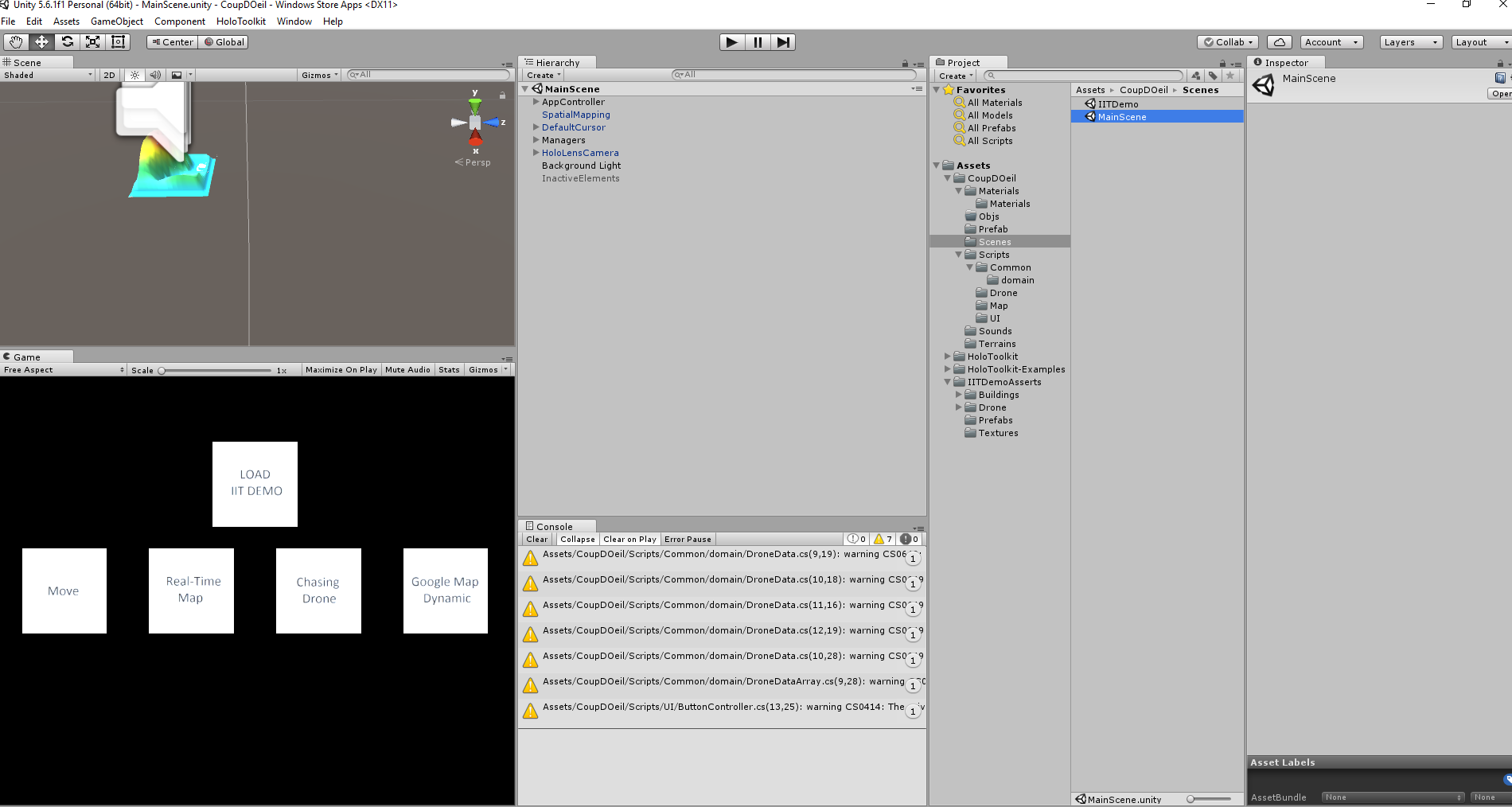Open the Collab dropdown

point(1229,42)
